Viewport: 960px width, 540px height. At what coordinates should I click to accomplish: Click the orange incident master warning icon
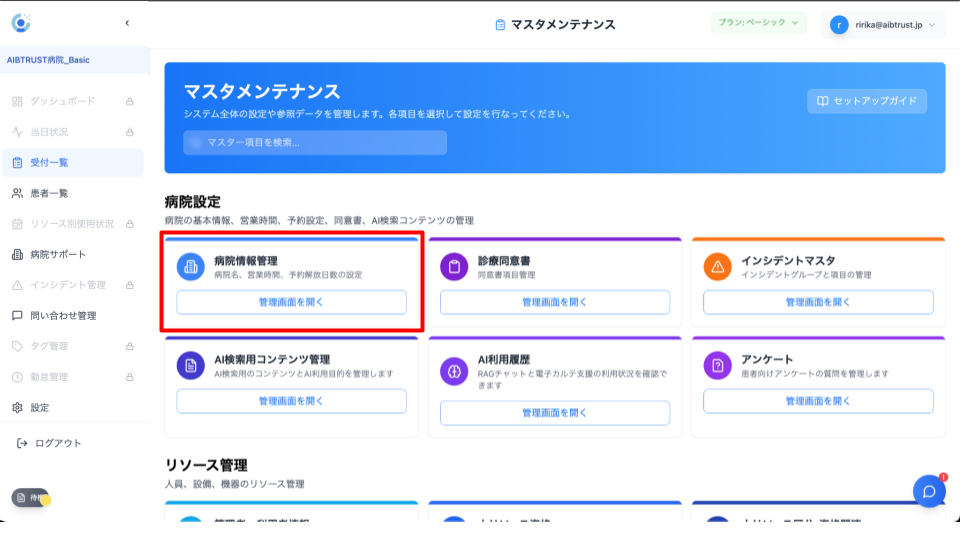click(x=717, y=266)
